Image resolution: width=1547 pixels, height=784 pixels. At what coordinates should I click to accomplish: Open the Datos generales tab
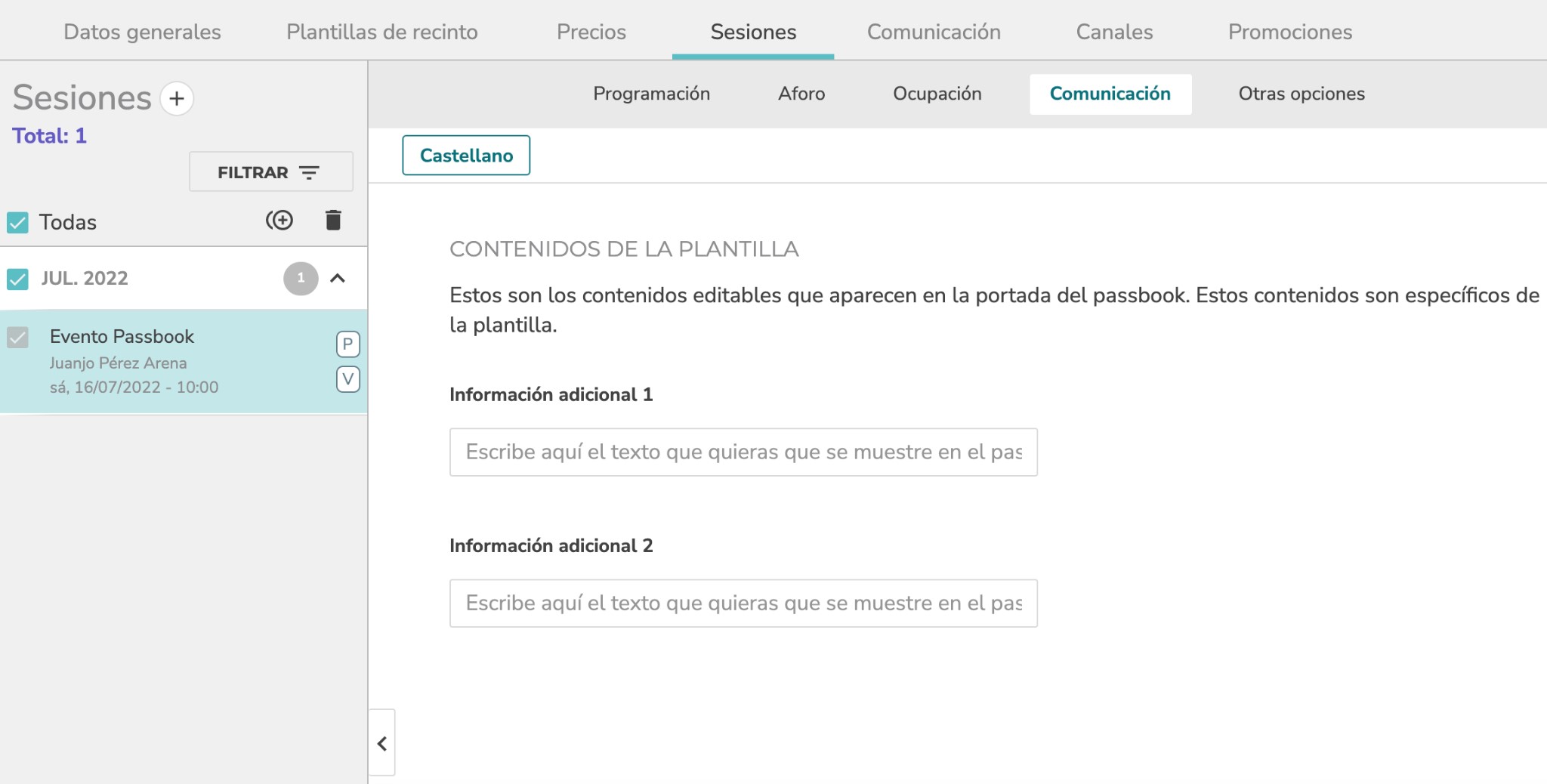click(x=142, y=32)
